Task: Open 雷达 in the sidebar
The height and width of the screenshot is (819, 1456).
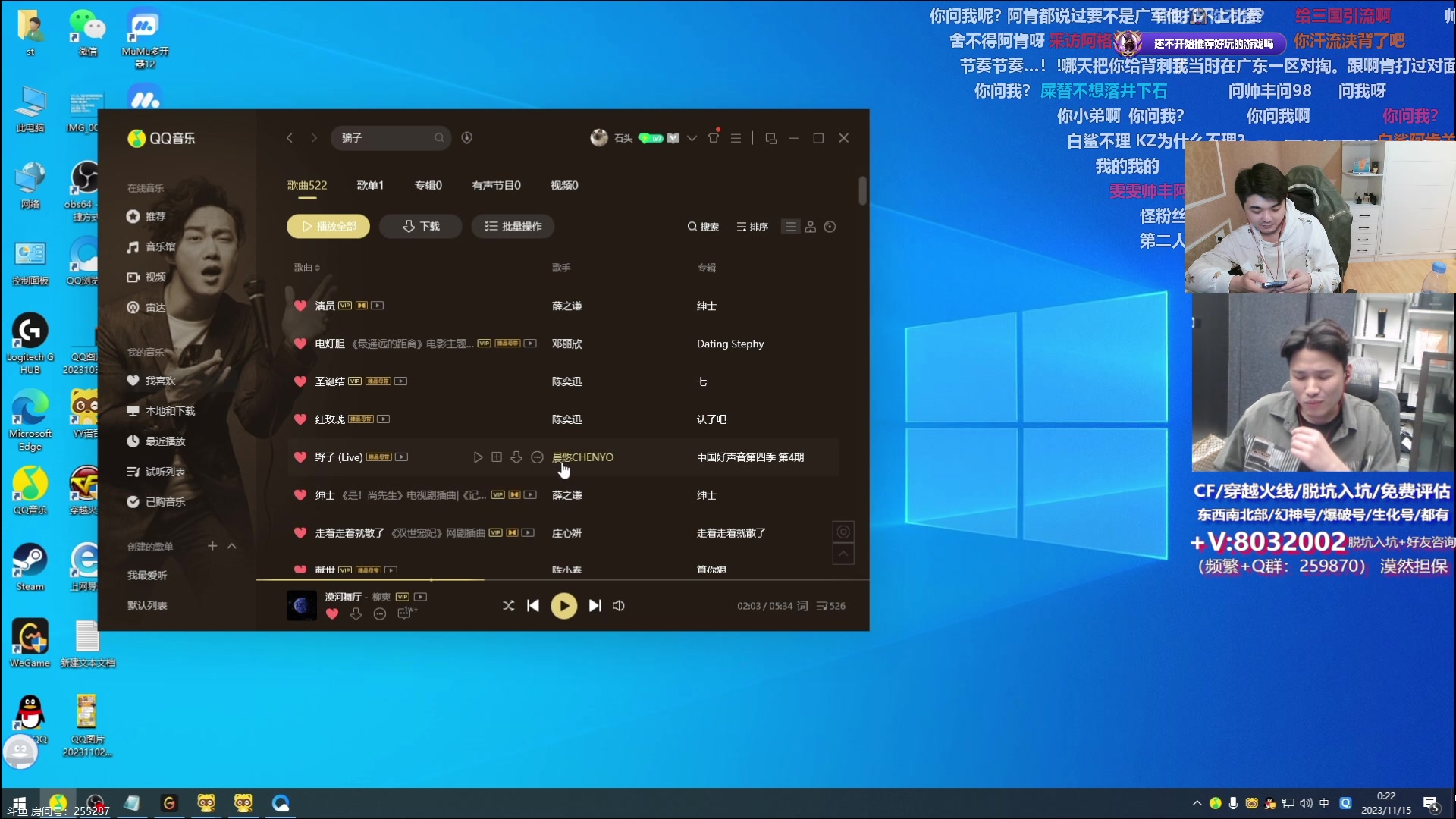Action: click(x=146, y=308)
